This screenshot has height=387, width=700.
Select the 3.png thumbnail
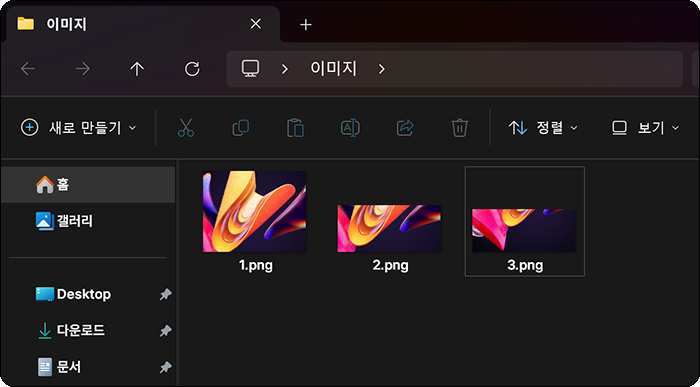pos(524,230)
